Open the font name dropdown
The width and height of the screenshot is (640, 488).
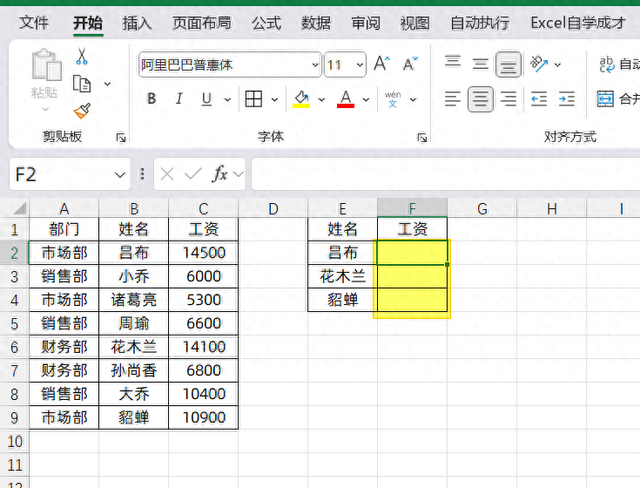tap(315, 64)
